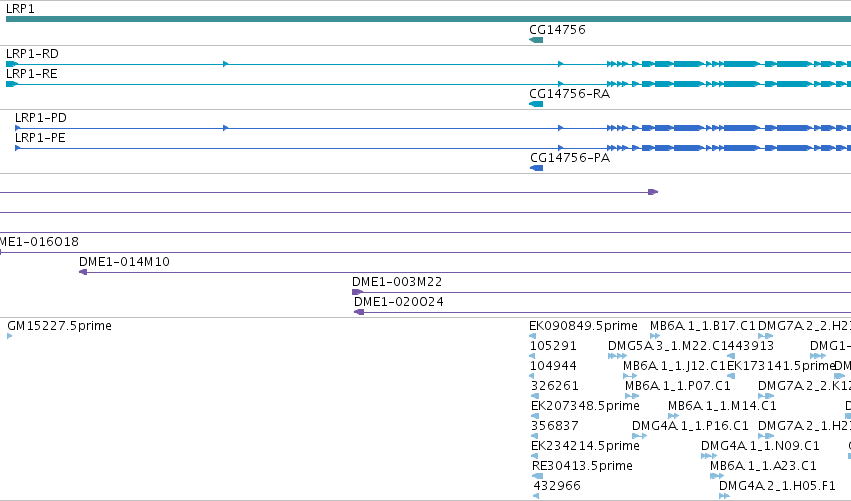This screenshot has height=501, width=851.
Task: Click the DME1-014M10 clone label
Action: pos(124,262)
